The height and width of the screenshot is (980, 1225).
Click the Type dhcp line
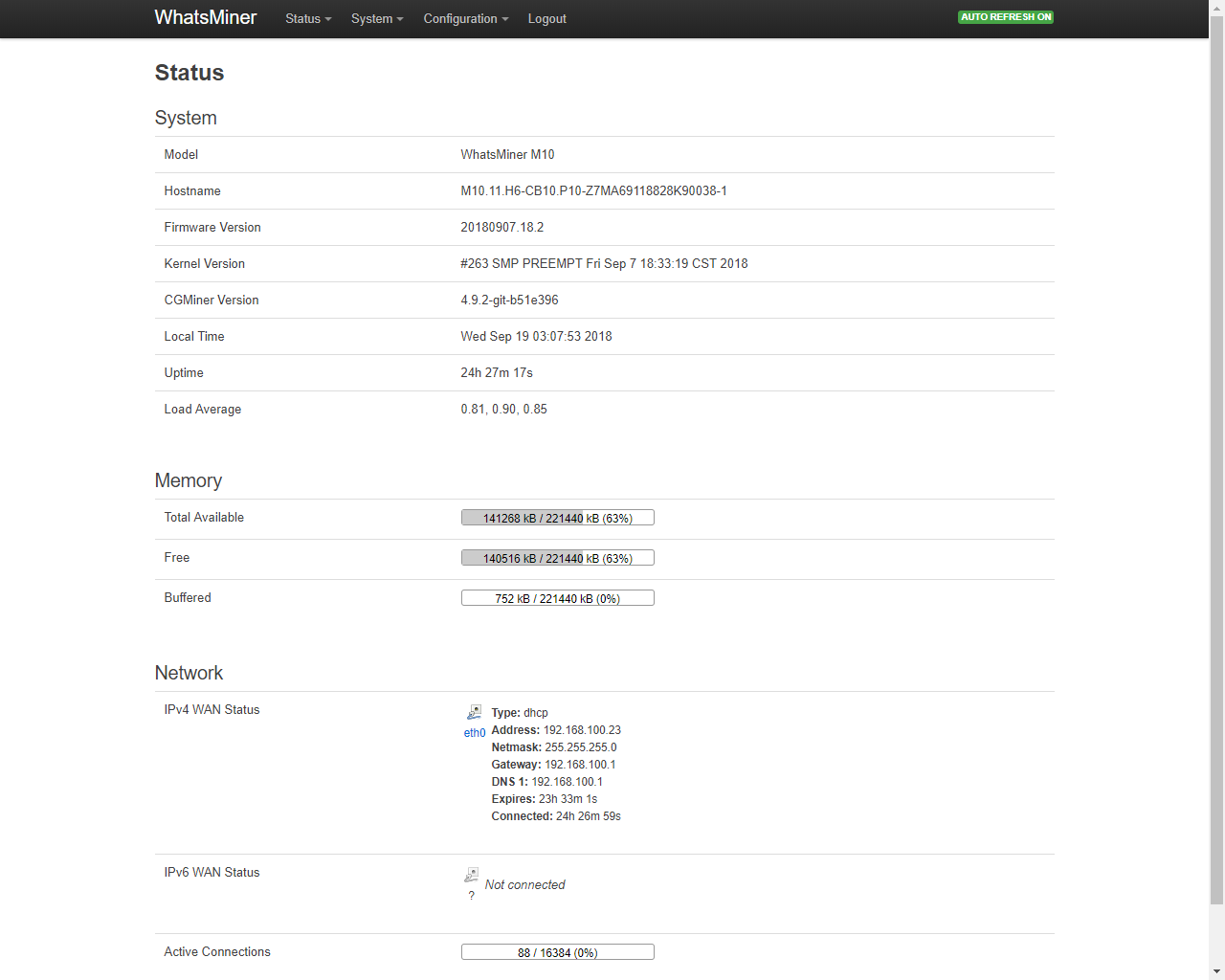(x=520, y=713)
